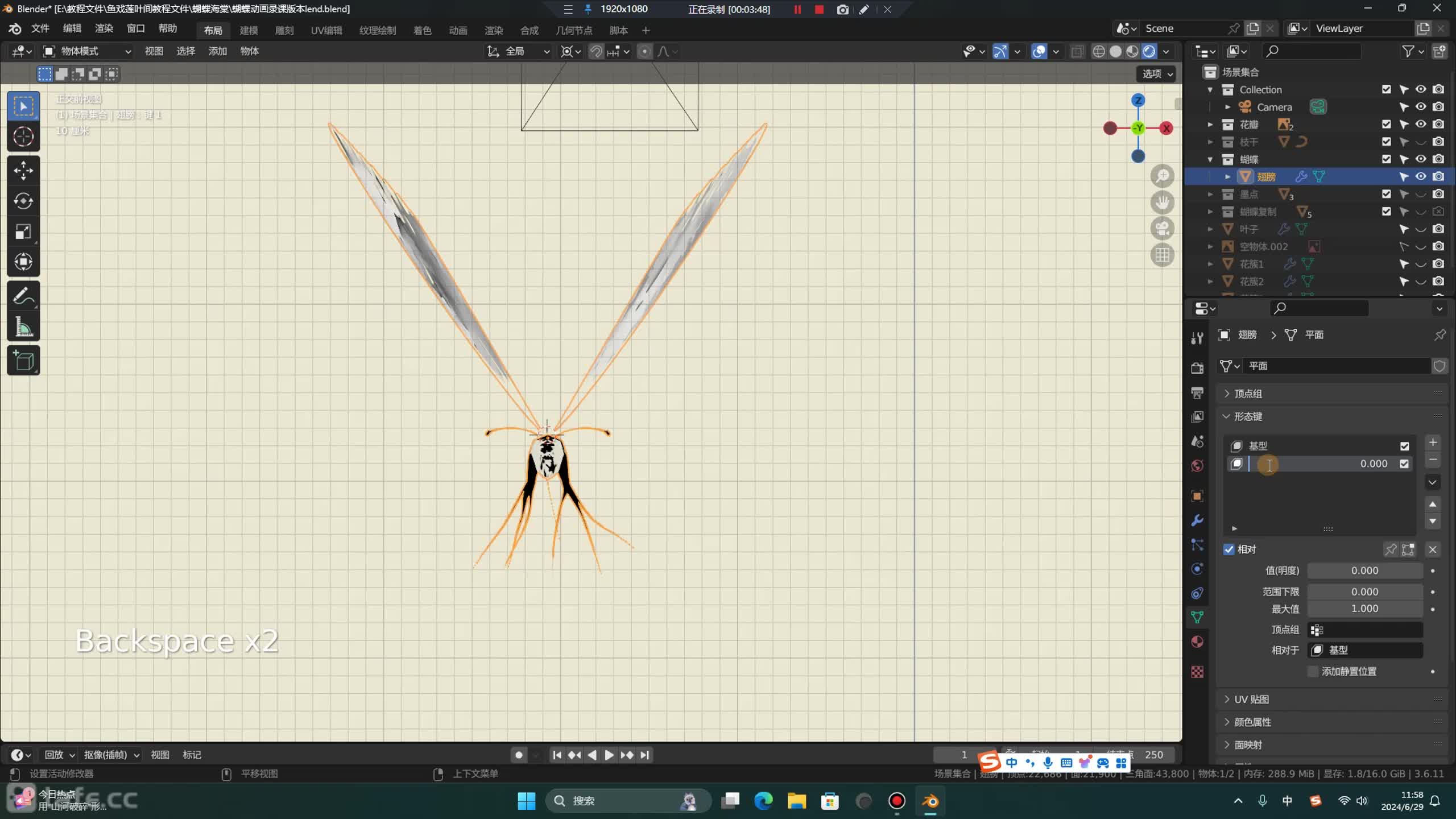The height and width of the screenshot is (819, 1456).
Task: Open the 文件 menu
Action: pos(40,28)
